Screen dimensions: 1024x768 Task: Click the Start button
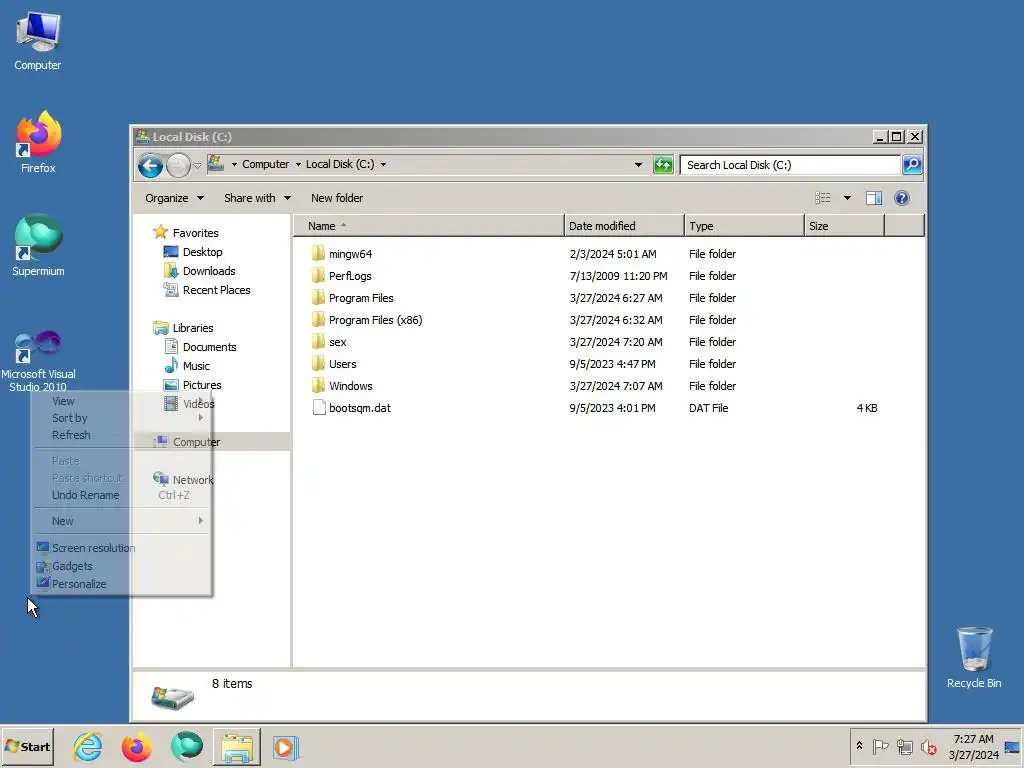27,746
